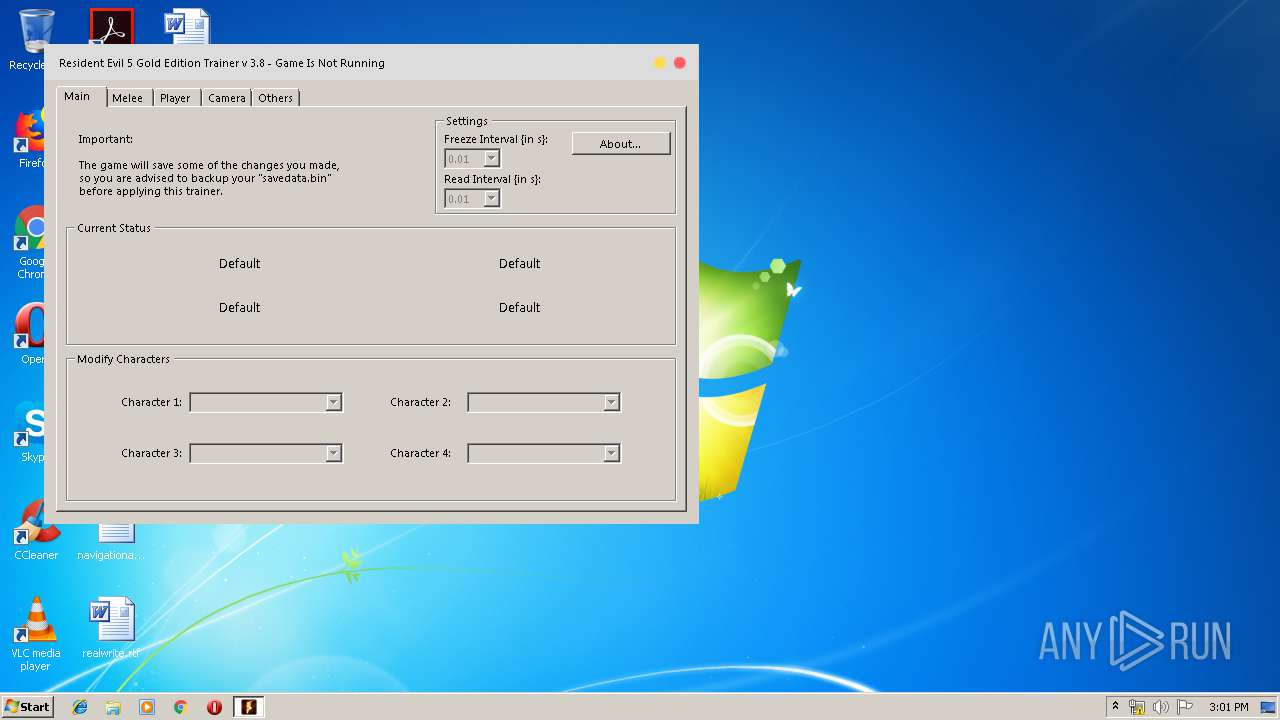Open the Google Chrome desktop shortcut
This screenshot has width=1280, height=720.
pyautogui.click(x=30, y=242)
